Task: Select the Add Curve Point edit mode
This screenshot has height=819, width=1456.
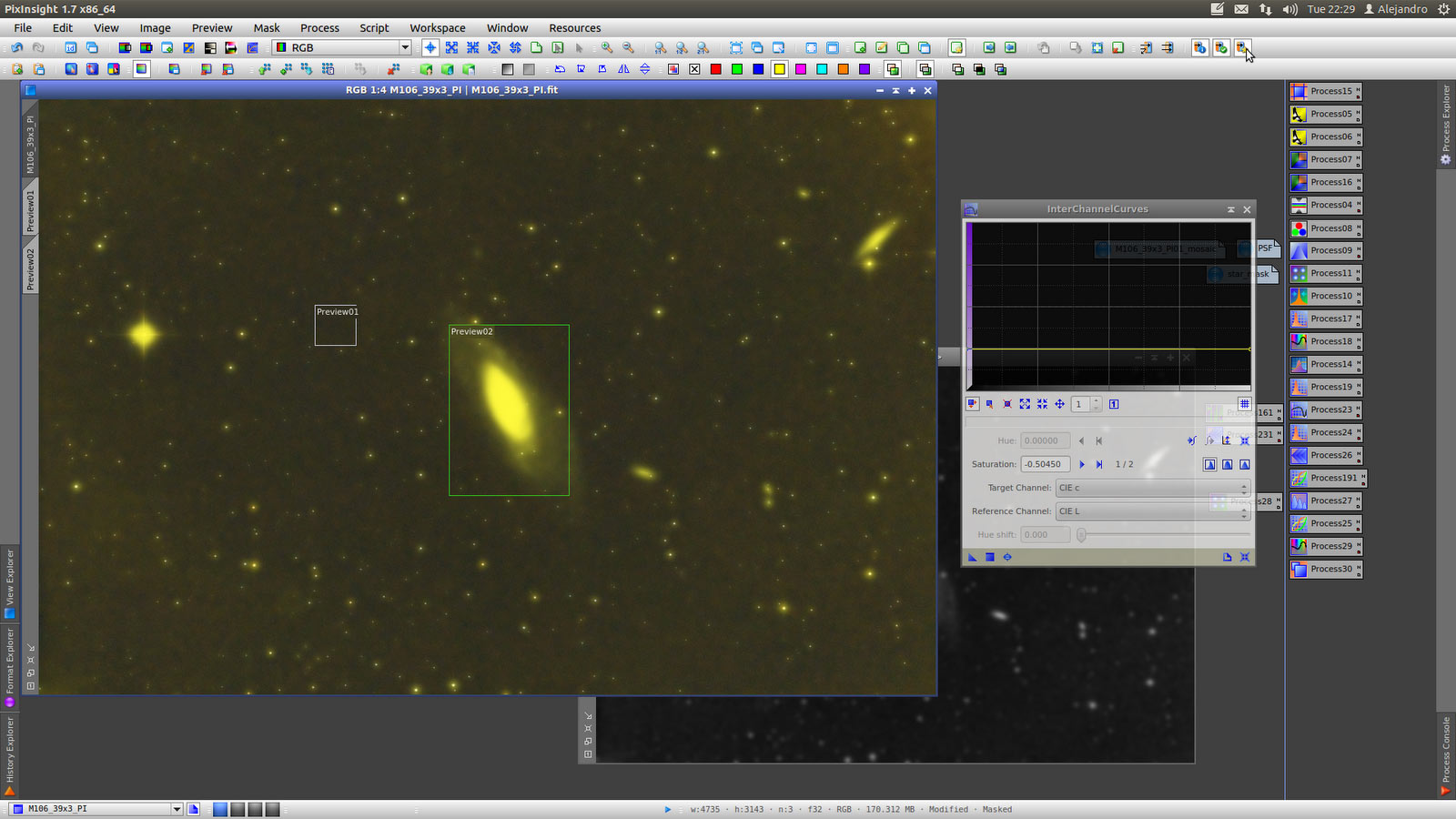Action: click(973, 404)
